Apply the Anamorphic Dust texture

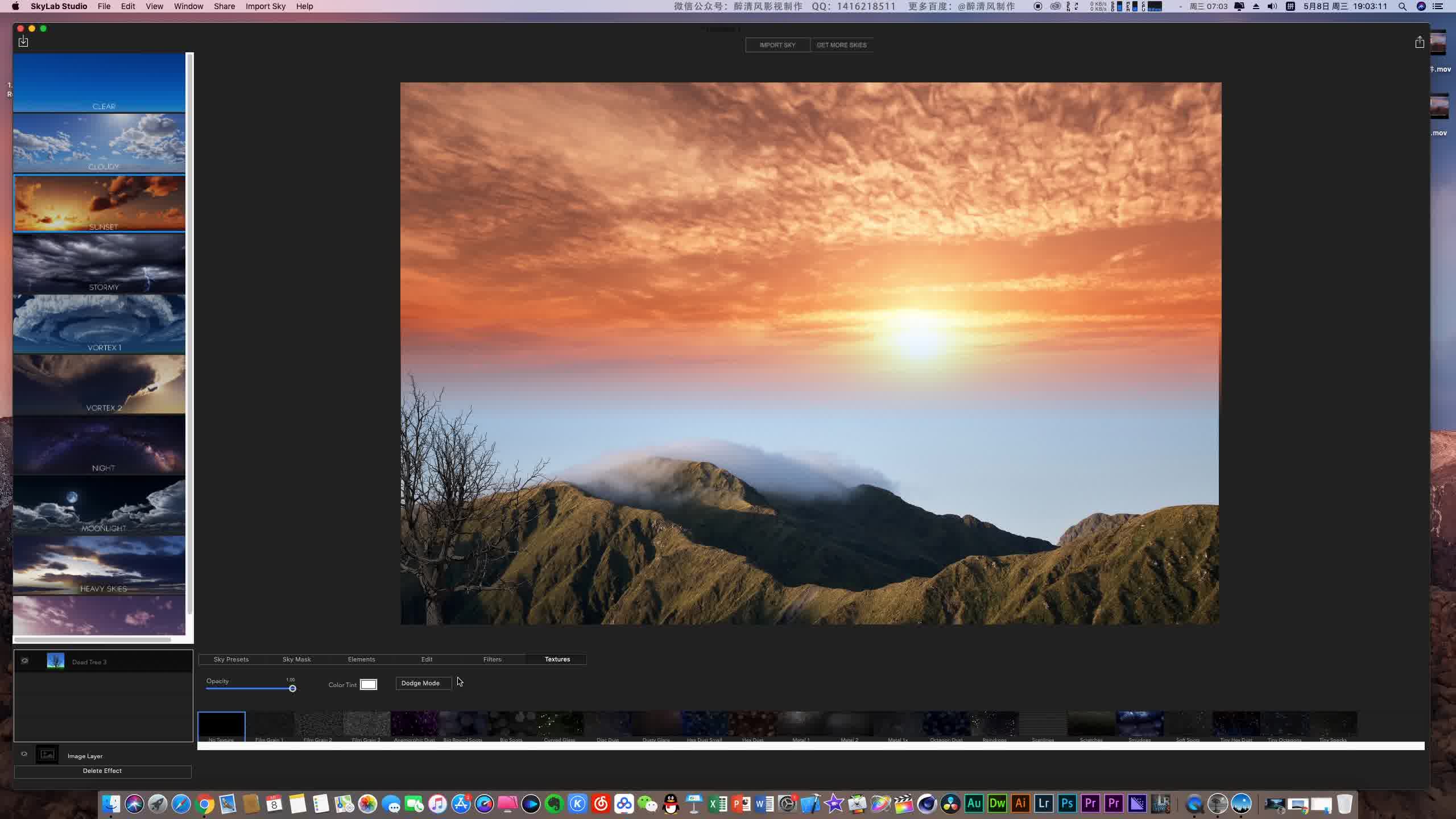415,726
